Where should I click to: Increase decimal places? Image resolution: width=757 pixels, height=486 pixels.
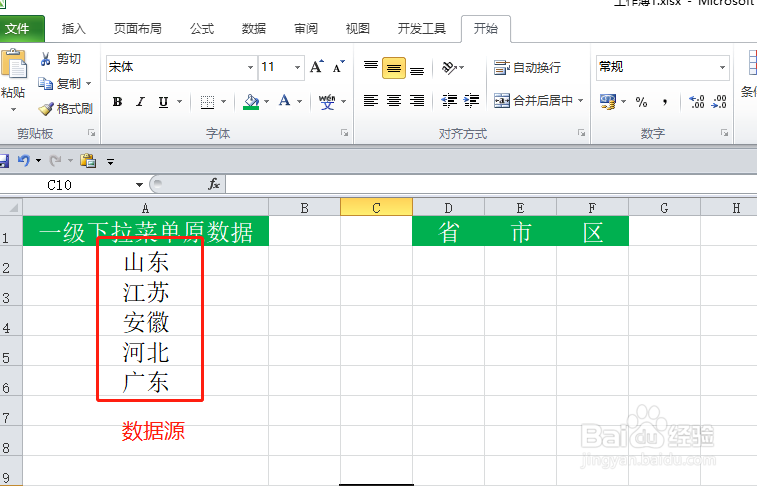(x=697, y=102)
